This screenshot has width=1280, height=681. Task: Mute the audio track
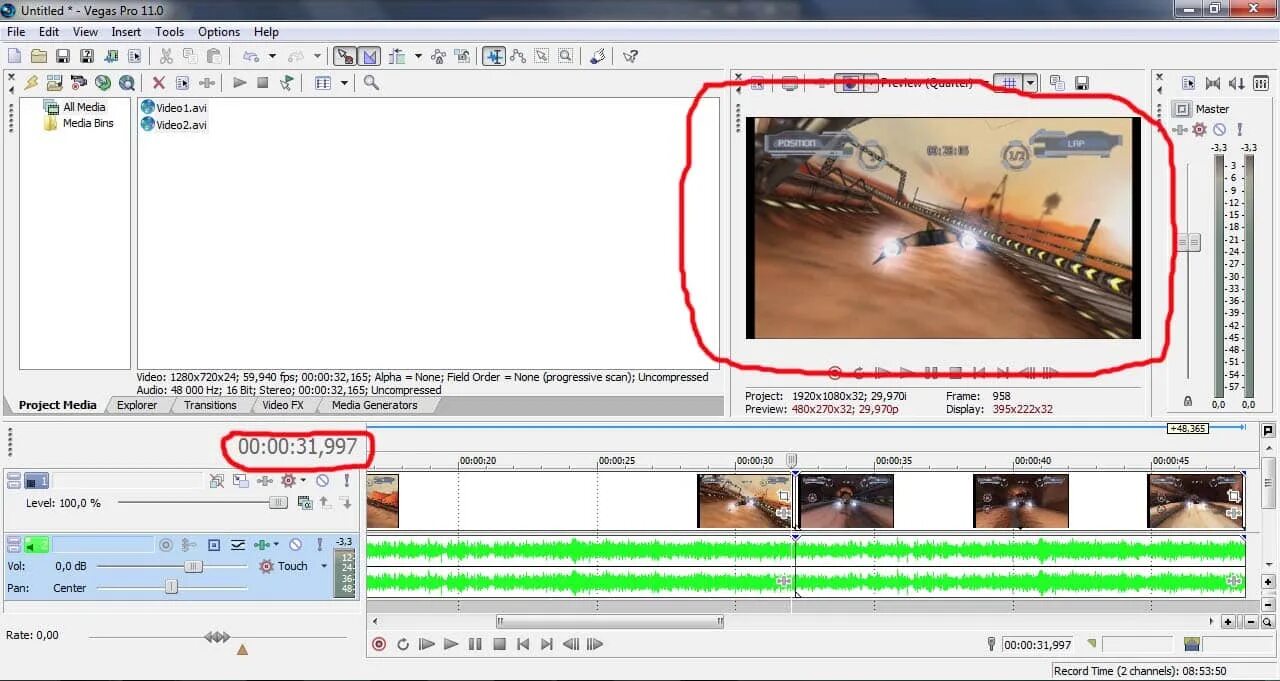[x=295, y=545]
